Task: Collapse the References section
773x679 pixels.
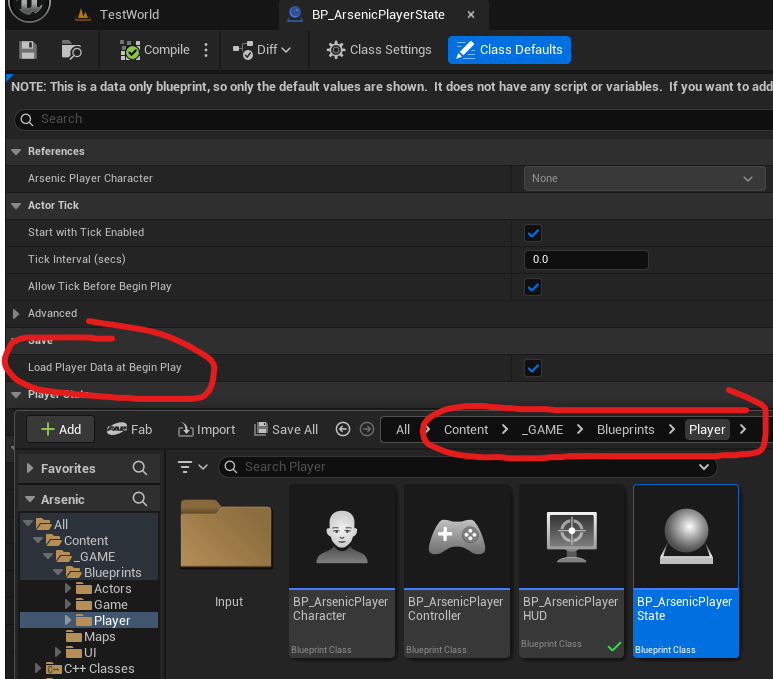Action: (16, 151)
